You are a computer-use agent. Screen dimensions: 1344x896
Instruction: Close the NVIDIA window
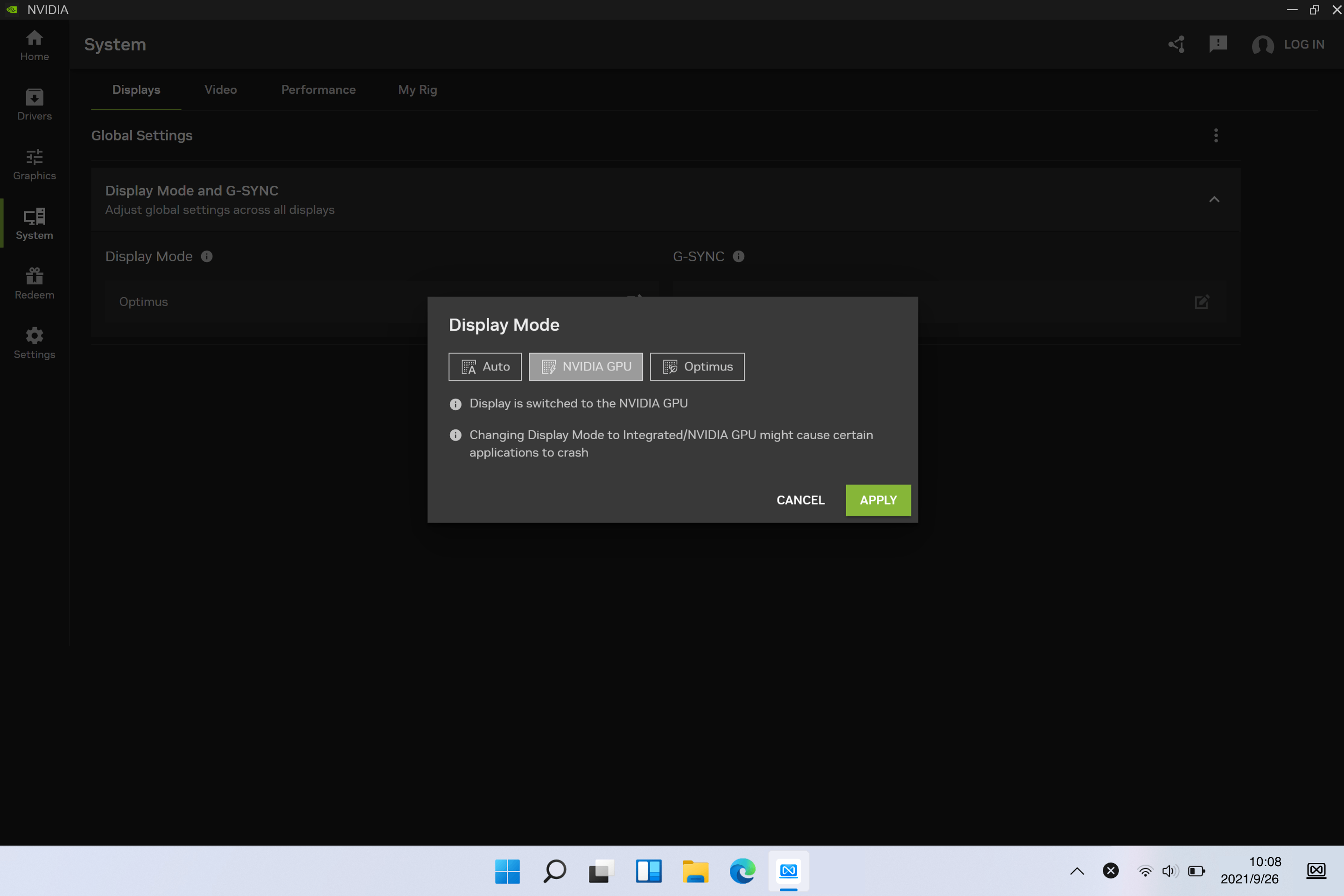pos(1336,10)
